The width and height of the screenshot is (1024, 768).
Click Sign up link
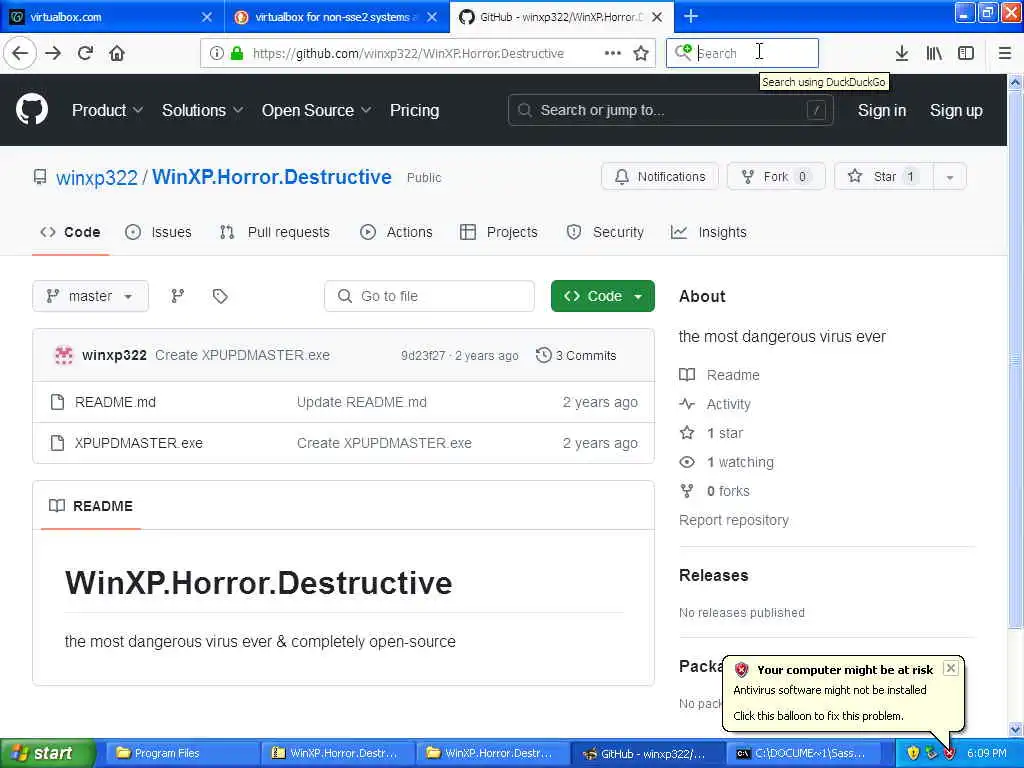point(956,110)
